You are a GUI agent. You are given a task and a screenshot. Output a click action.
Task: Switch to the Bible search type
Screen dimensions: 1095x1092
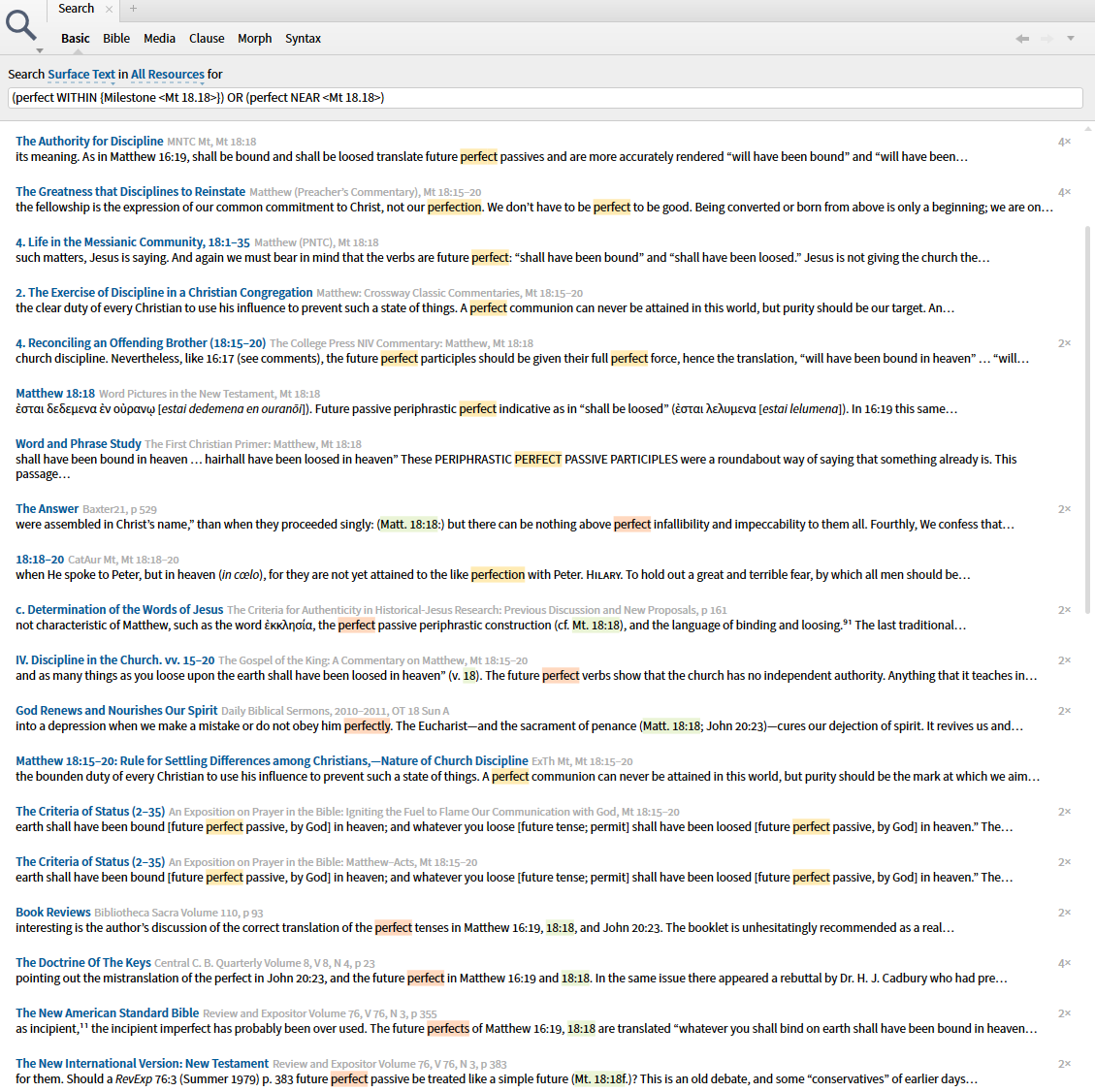[x=116, y=39]
